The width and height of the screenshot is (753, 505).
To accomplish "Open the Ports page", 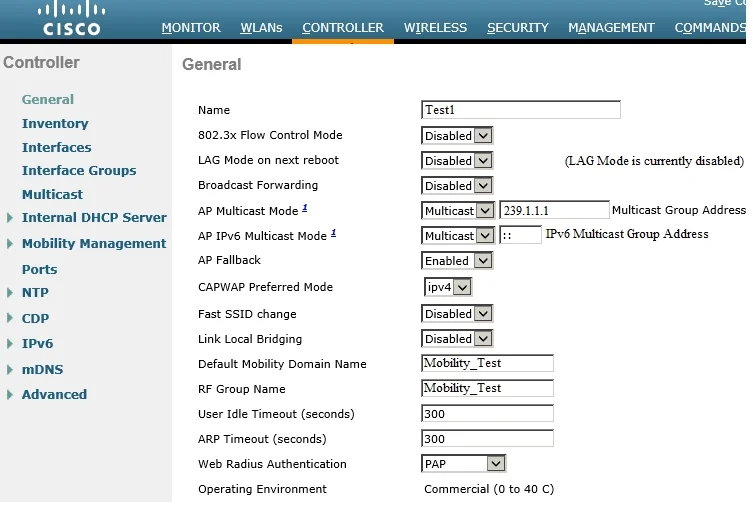I will point(39,269).
